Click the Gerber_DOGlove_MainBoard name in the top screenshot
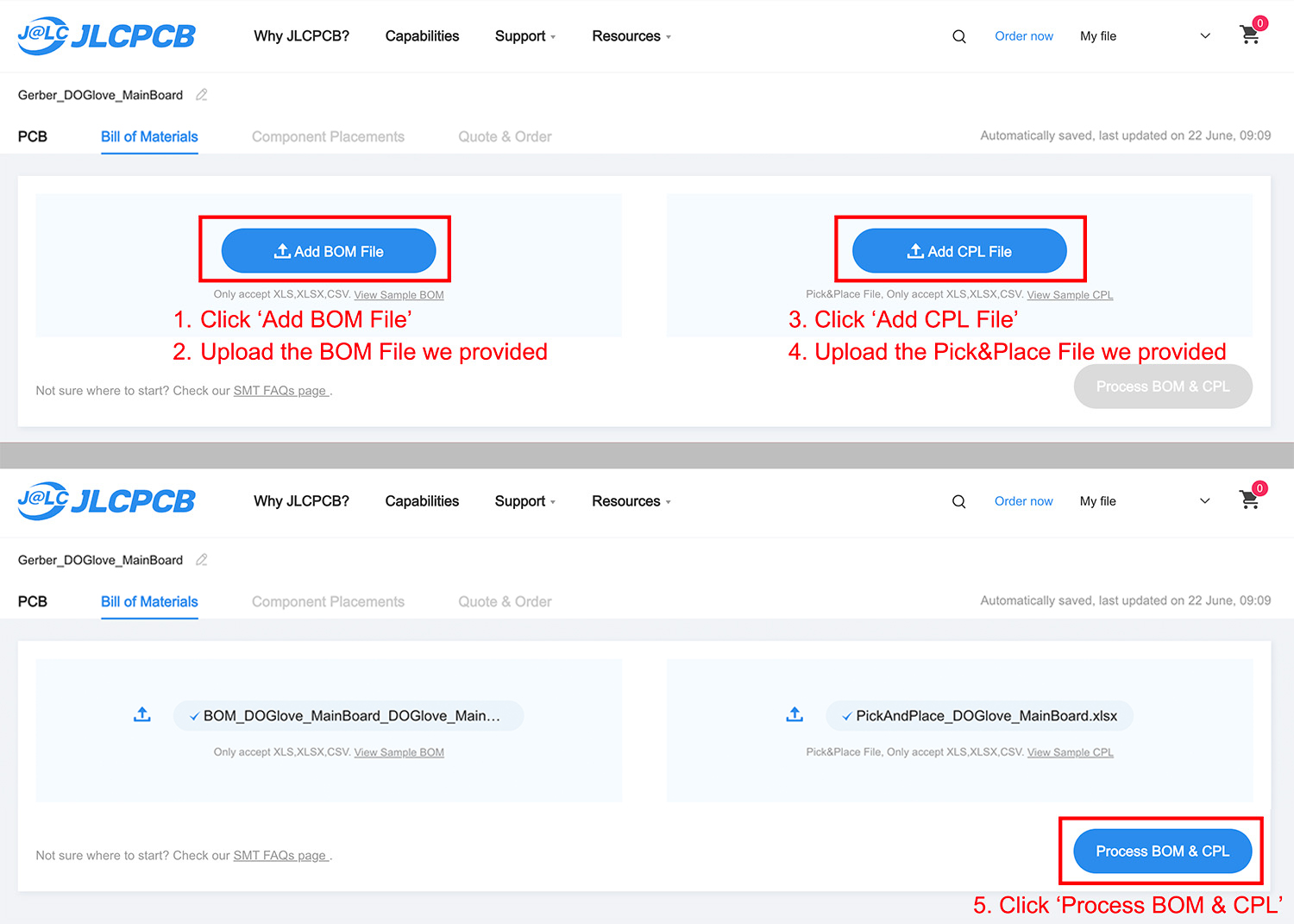This screenshot has height=924, width=1294. tap(100, 95)
